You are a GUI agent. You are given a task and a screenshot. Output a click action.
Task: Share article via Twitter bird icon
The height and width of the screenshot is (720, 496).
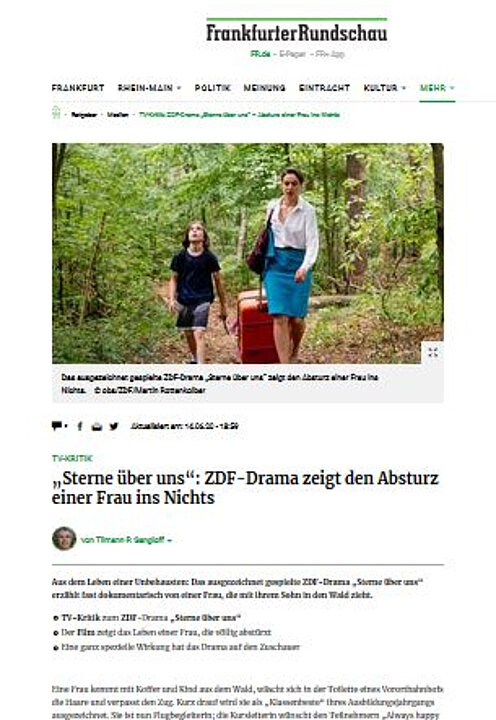(x=114, y=426)
